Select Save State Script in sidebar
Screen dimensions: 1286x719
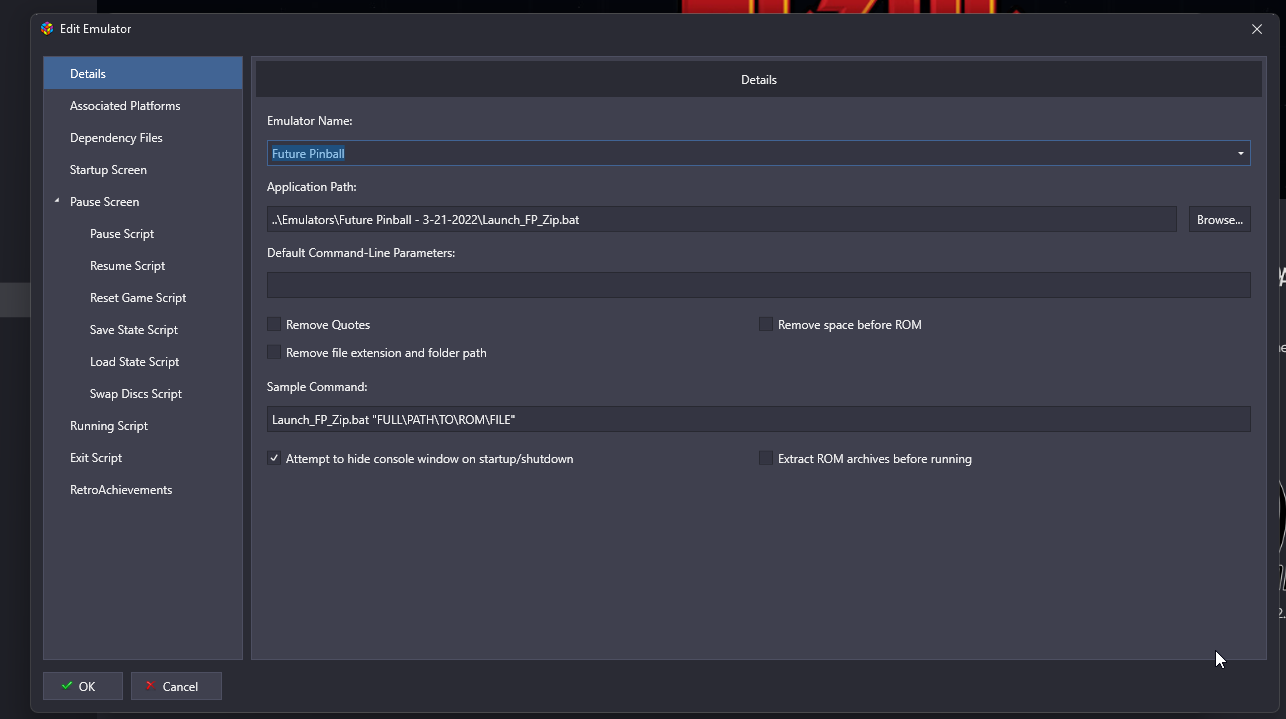pyautogui.click(x=134, y=330)
